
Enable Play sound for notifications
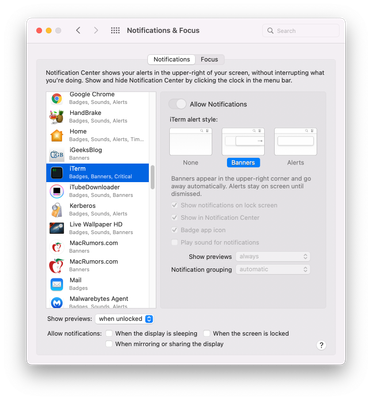[174, 242]
